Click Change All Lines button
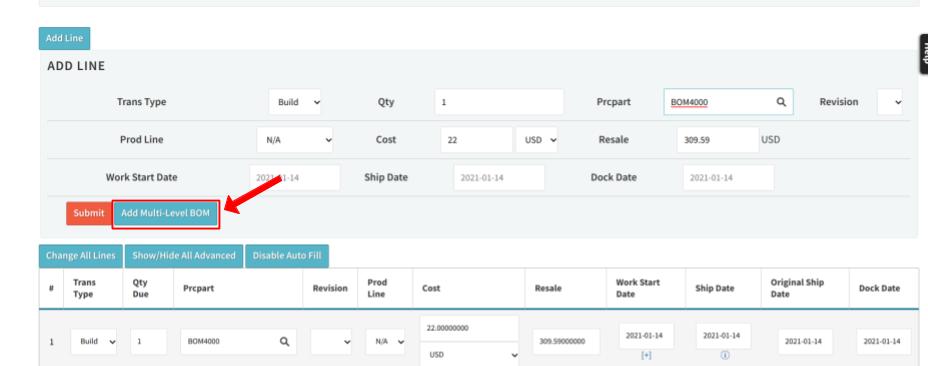Screen dimensions: 928x366 coord(80,256)
